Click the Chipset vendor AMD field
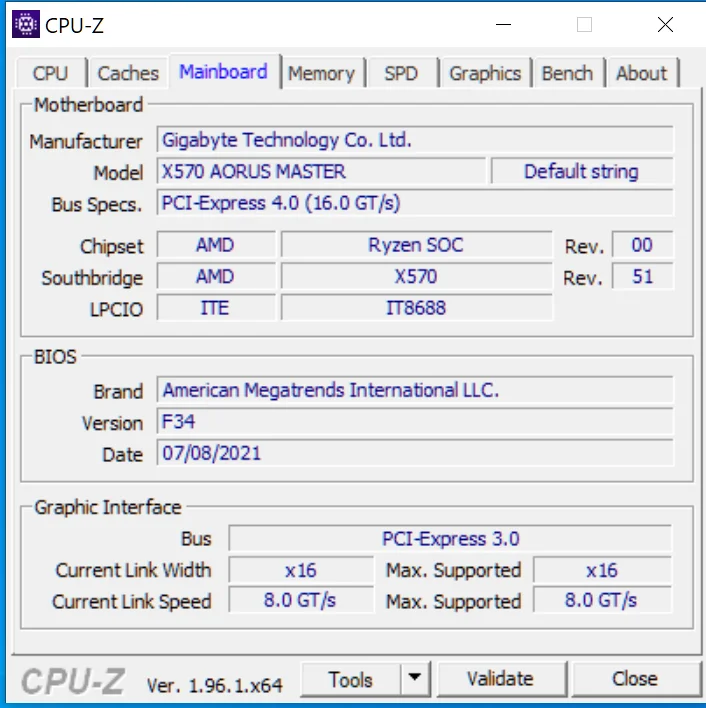 point(216,245)
